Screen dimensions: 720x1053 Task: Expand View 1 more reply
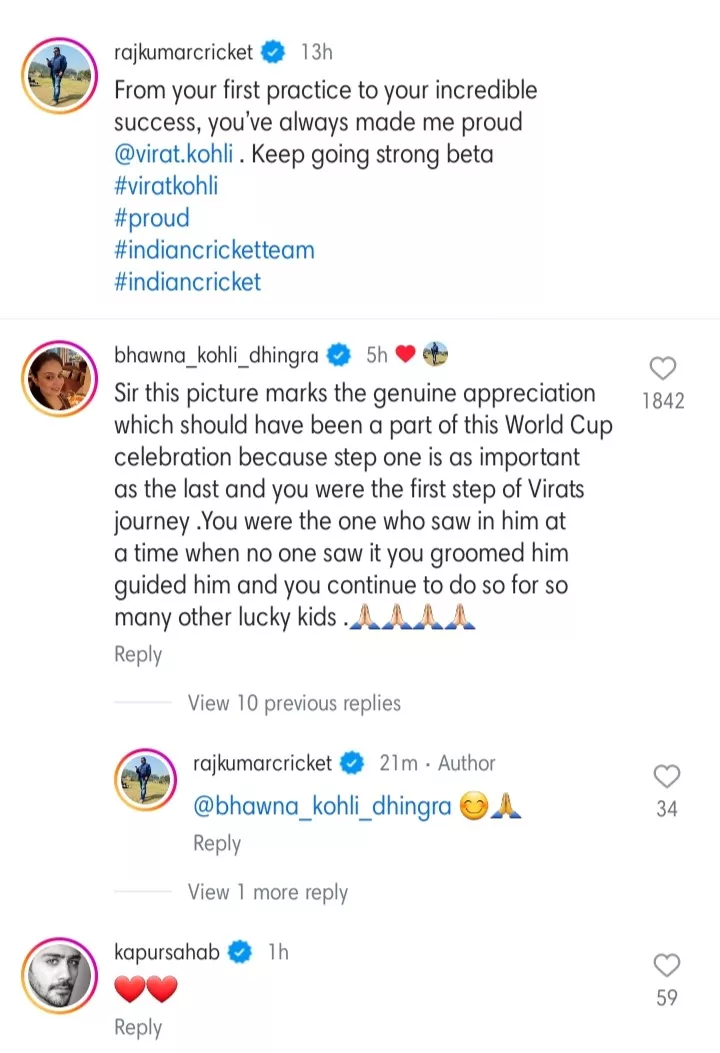coord(267,892)
